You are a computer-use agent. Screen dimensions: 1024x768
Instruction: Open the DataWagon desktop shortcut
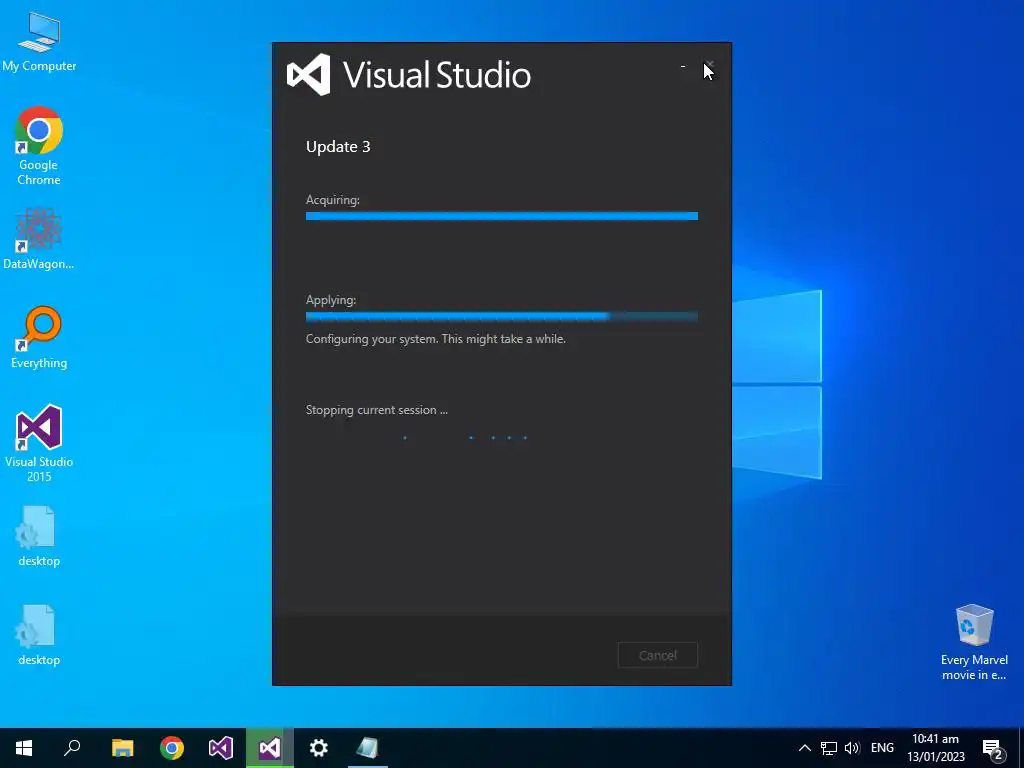(39, 238)
